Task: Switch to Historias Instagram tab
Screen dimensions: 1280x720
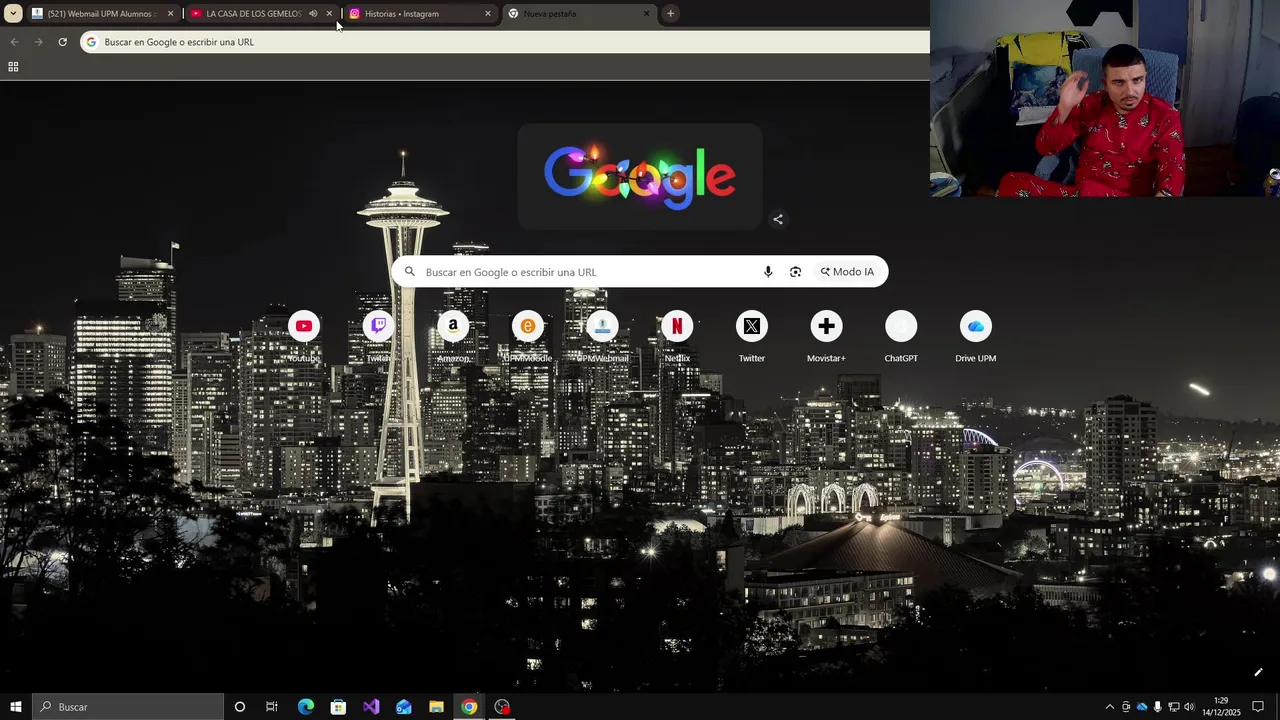Action: pyautogui.click(x=420, y=14)
